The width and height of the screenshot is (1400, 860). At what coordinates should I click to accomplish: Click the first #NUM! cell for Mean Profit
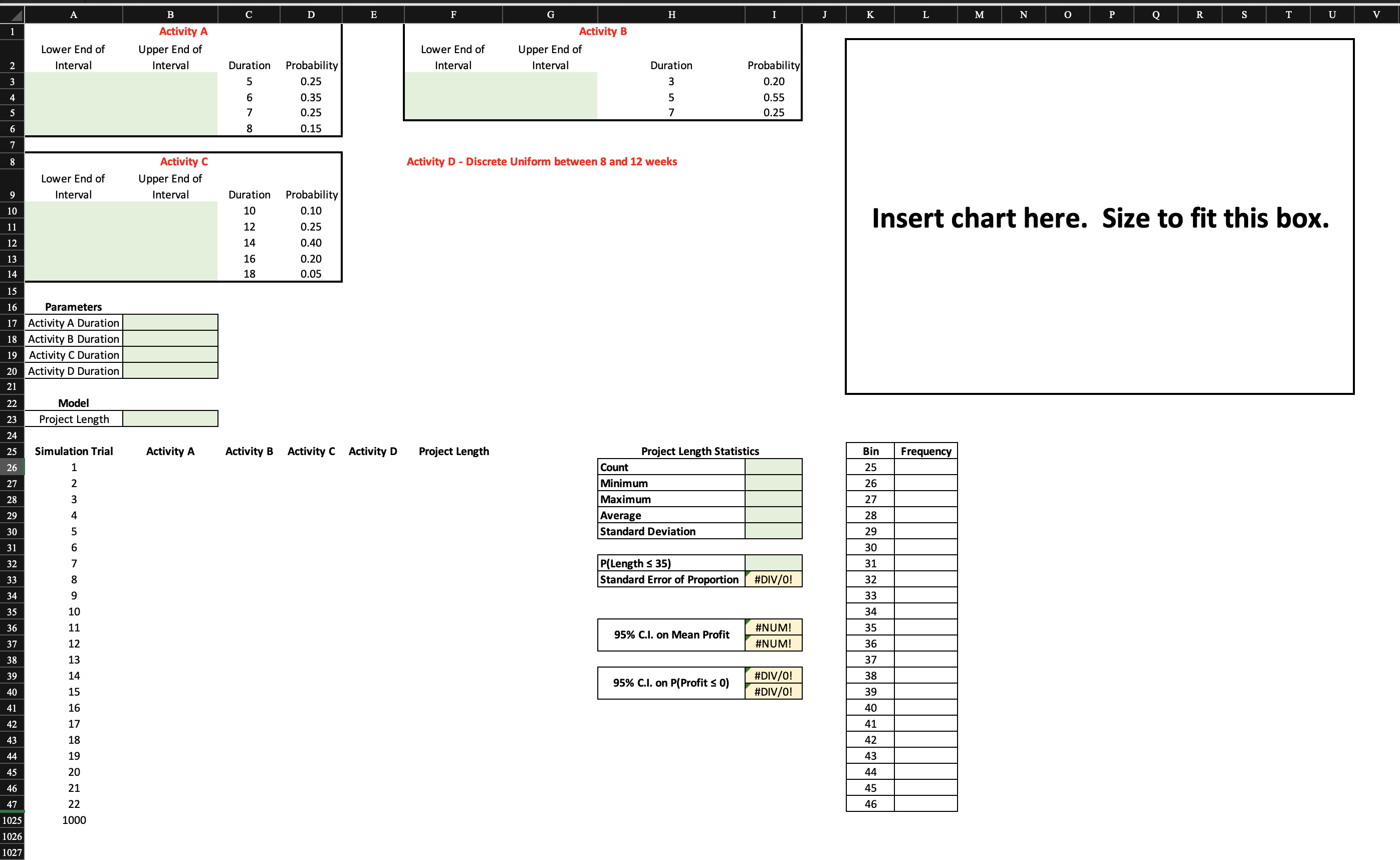click(773, 627)
